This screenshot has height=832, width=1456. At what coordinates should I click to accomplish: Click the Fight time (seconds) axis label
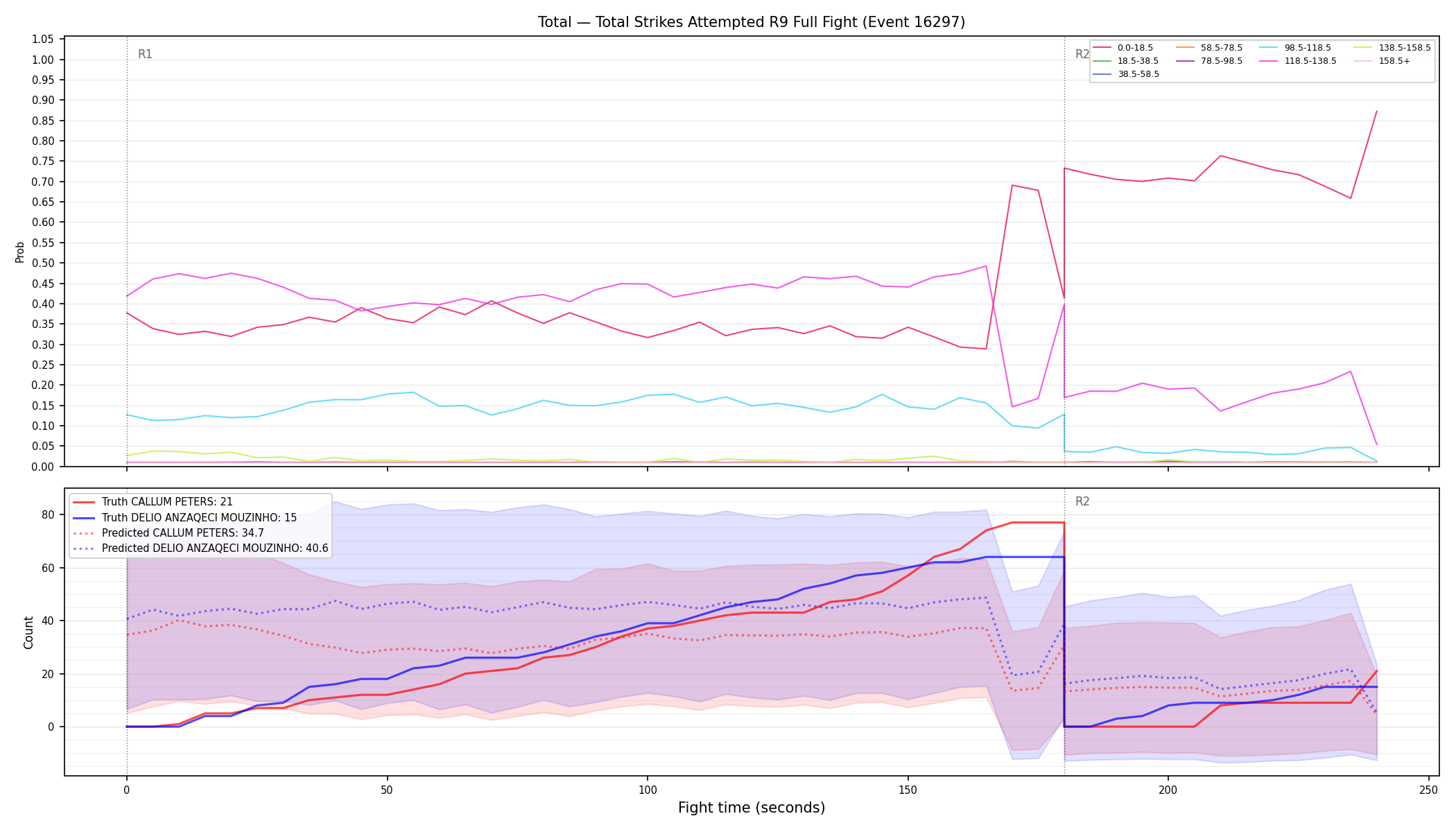[x=752, y=808]
